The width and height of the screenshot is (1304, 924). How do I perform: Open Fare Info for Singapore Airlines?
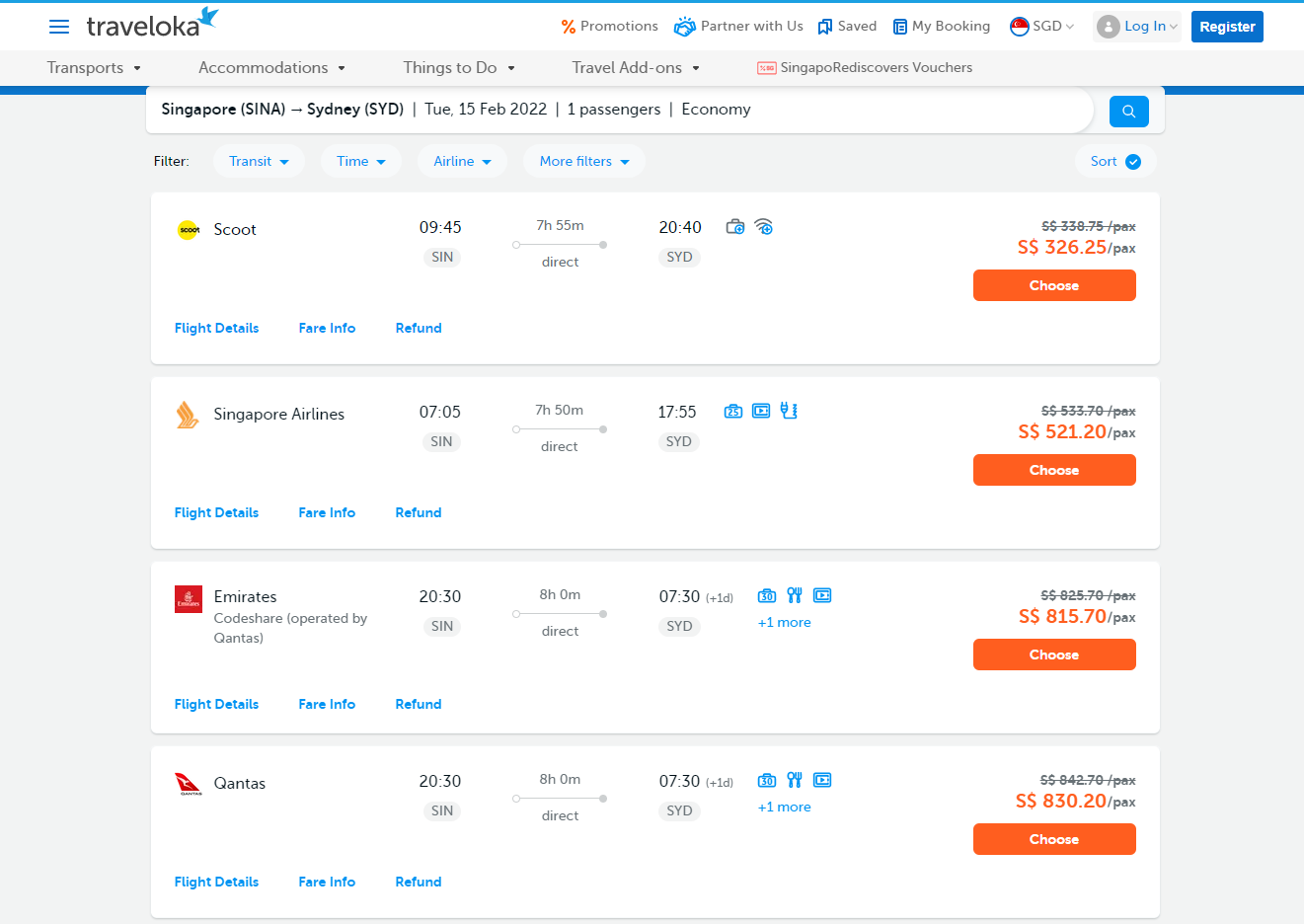(327, 512)
